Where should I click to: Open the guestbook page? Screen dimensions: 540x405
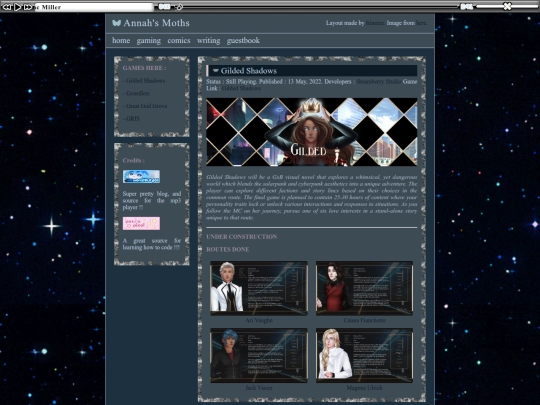point(243,41)
